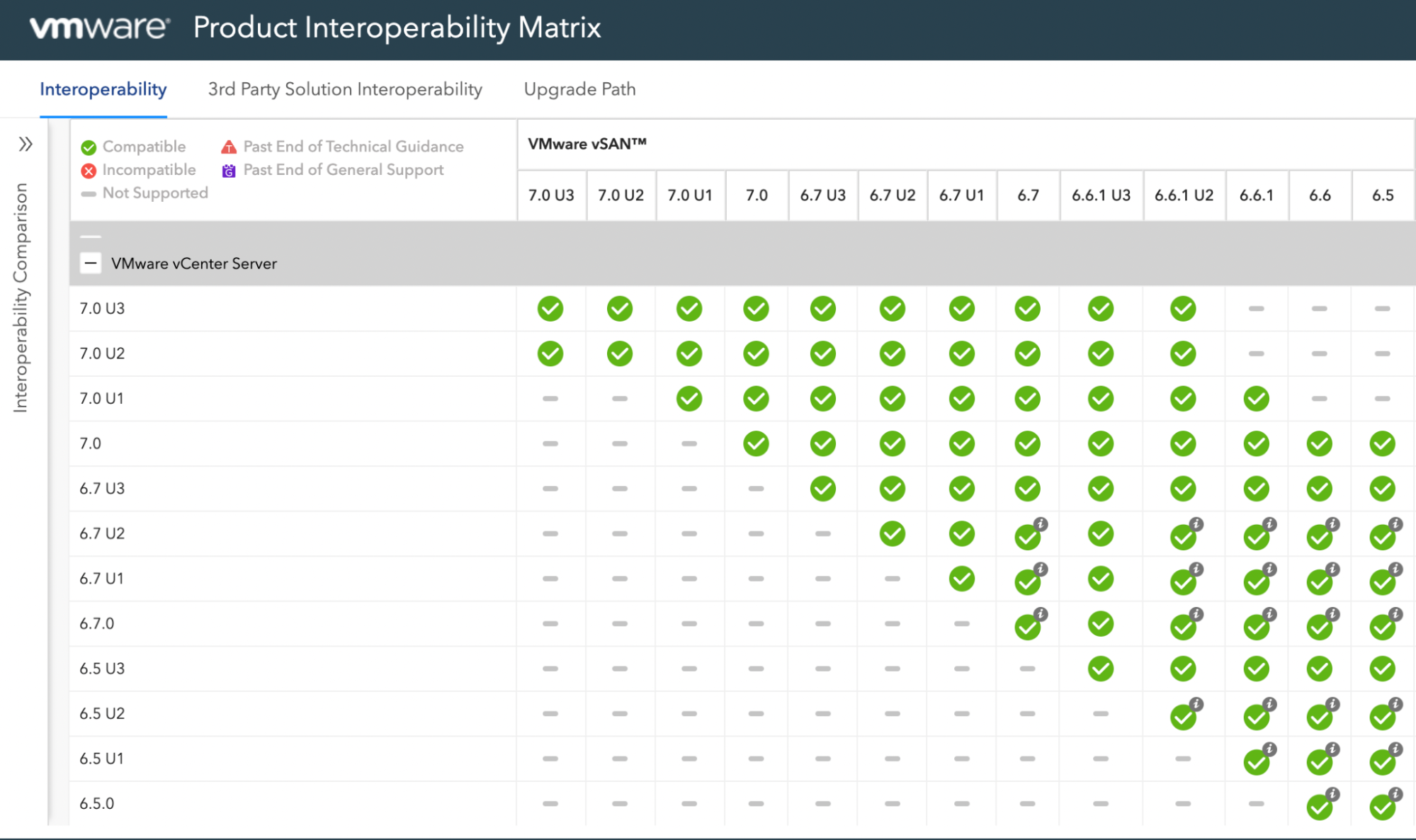1416x840 pixels.
Task: Click compatible checkmark for vCenter 6.7 U3, vSAN 6.7 U3
Action: point(823,489)
